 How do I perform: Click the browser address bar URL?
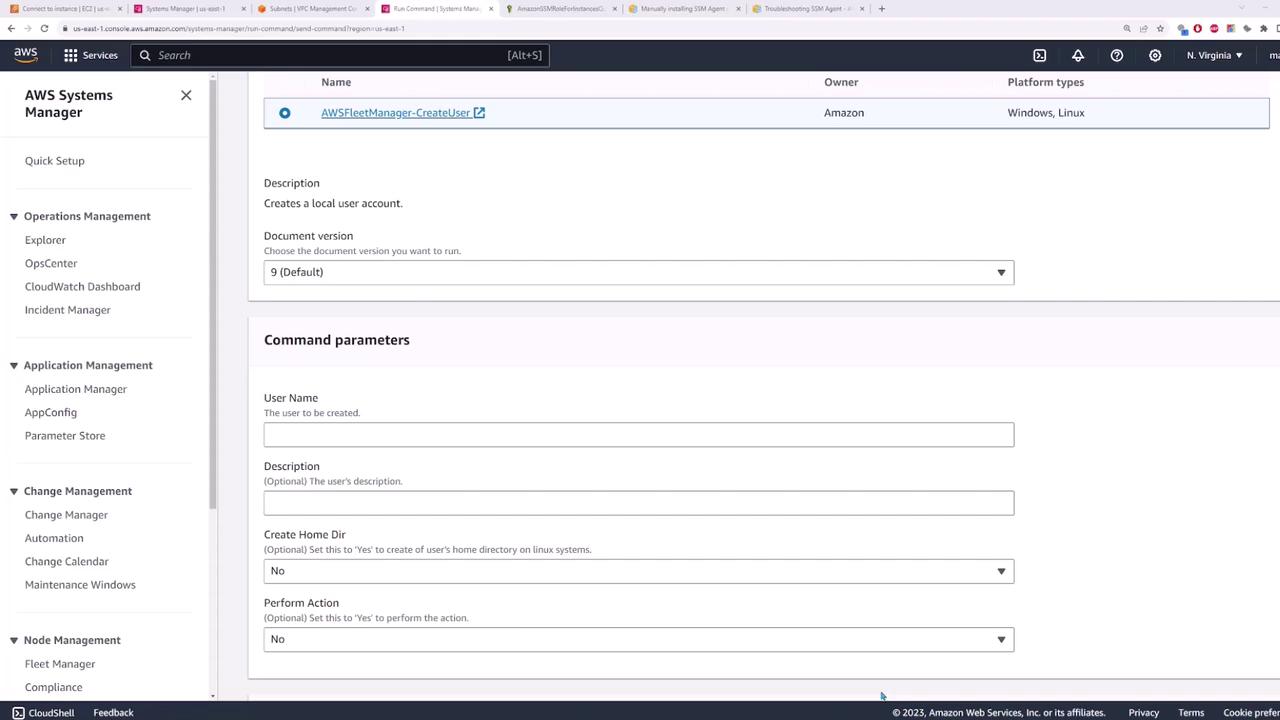pyautogui.click(x=239, y=28)
